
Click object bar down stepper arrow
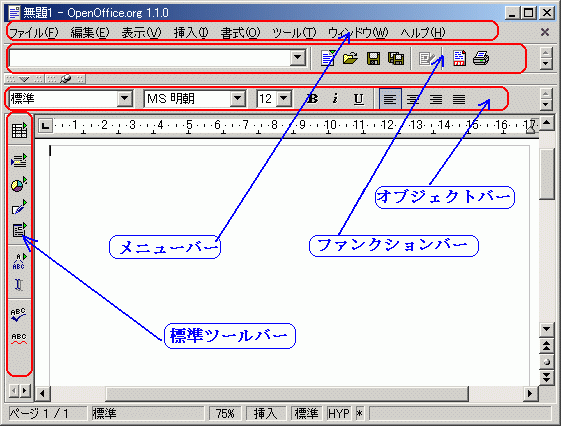(x=545, y=104)
